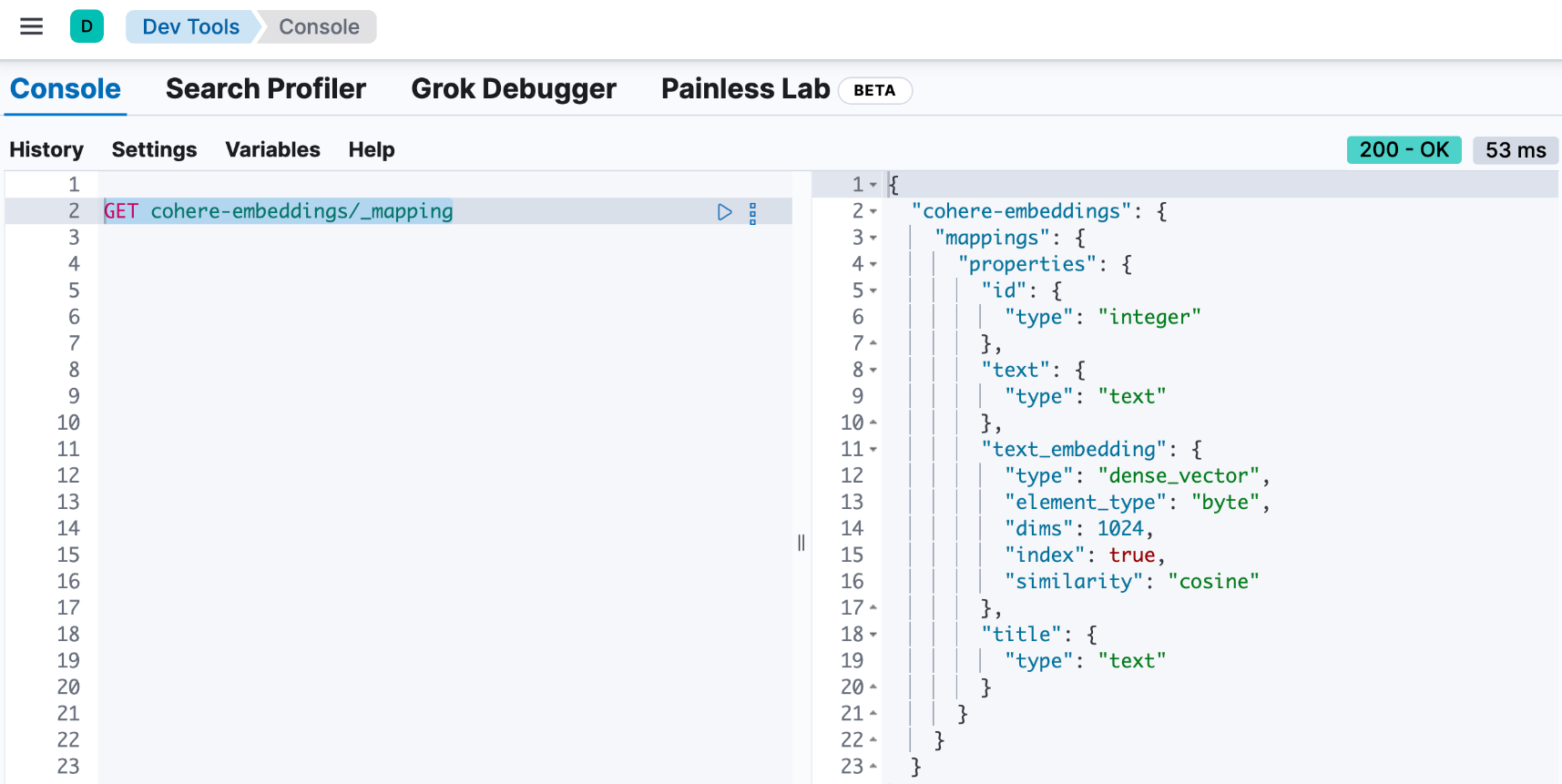Click fold end marker at output line 20
This screenshot has height=784, width=1562.
coord(873,687)
